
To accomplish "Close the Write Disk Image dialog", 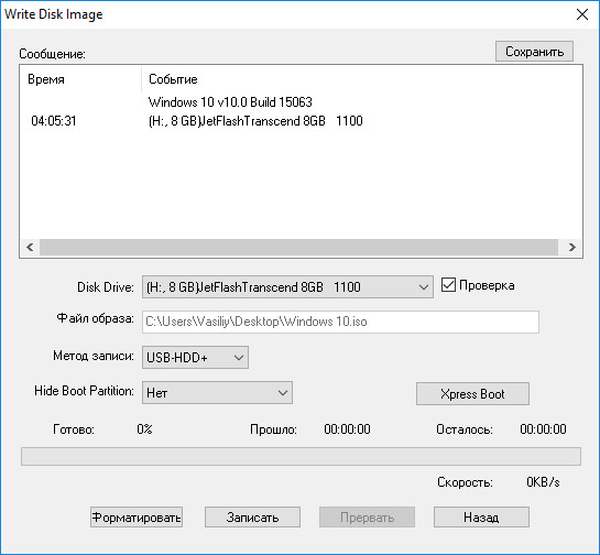I will [x=581, y=14].
